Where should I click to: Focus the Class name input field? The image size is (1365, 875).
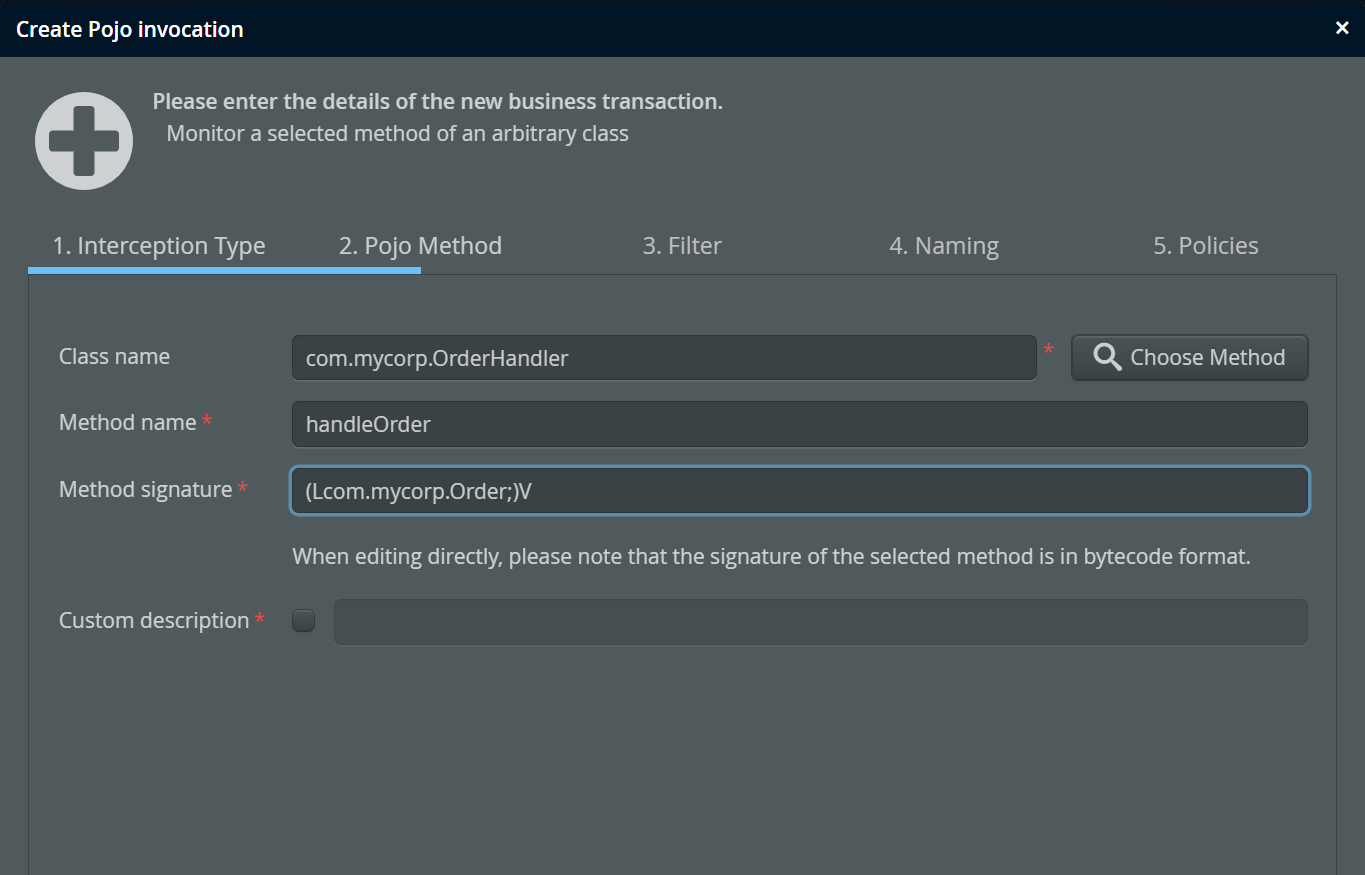coord(664,358)
